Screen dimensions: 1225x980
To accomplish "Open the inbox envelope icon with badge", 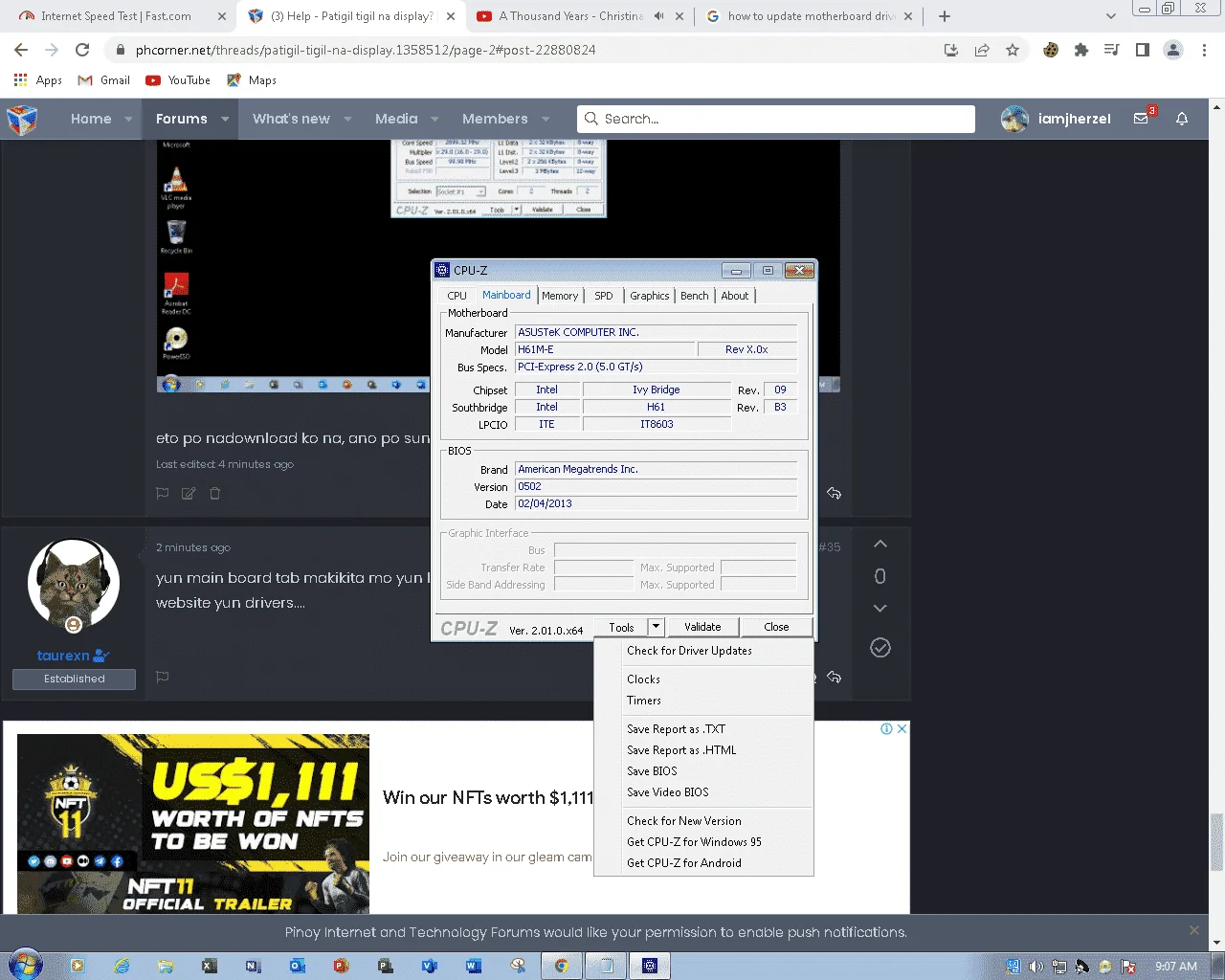I will tap(1143, 117).
